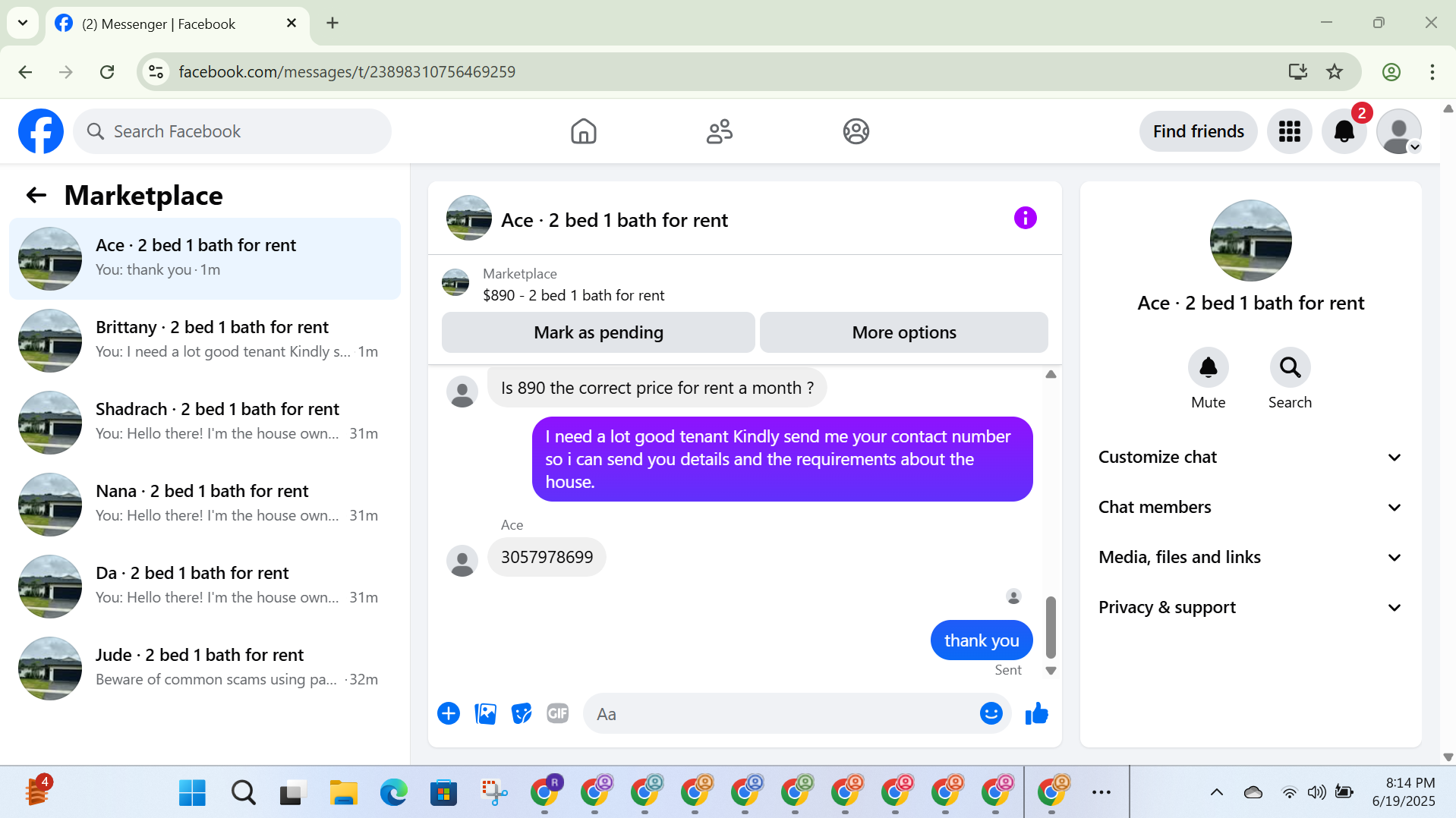Viewport: 1456px width, 818px height.
Task: Open Microsoft Edge from taskbar
Action: click(393, 792)
